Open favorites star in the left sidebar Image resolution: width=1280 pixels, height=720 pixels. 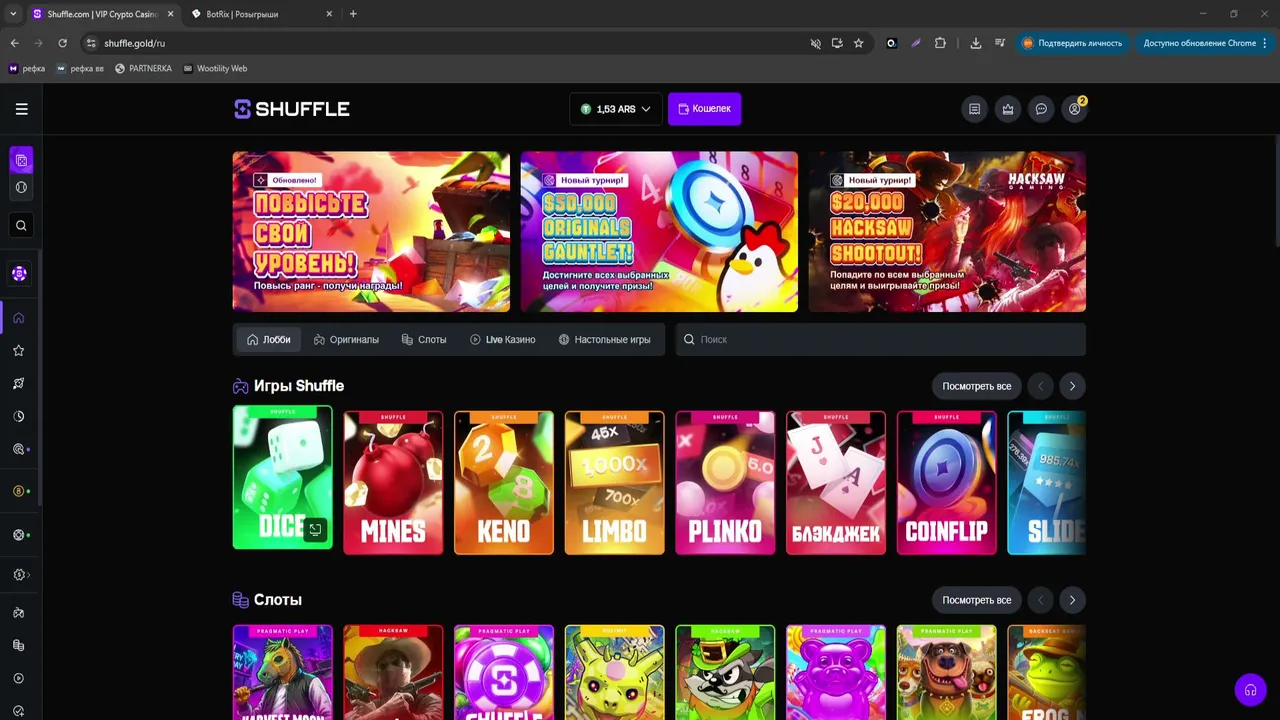pos(19,351)
